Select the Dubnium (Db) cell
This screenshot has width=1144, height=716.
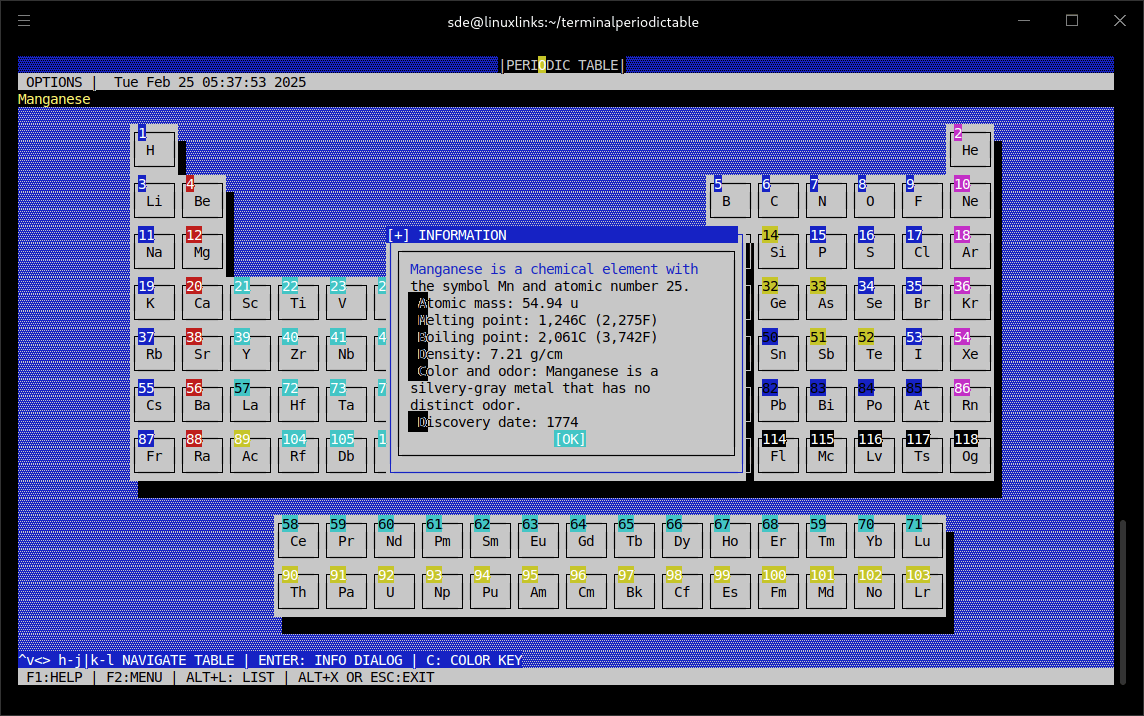pos(346,456)
